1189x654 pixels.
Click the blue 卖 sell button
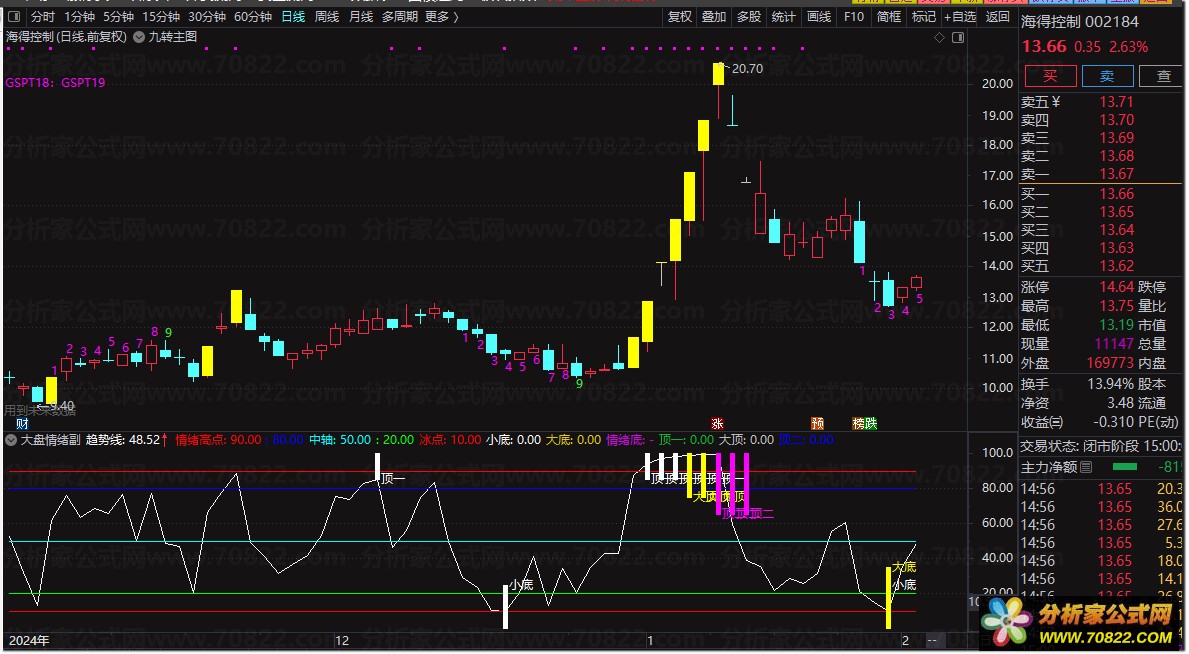pos(1107,76)
